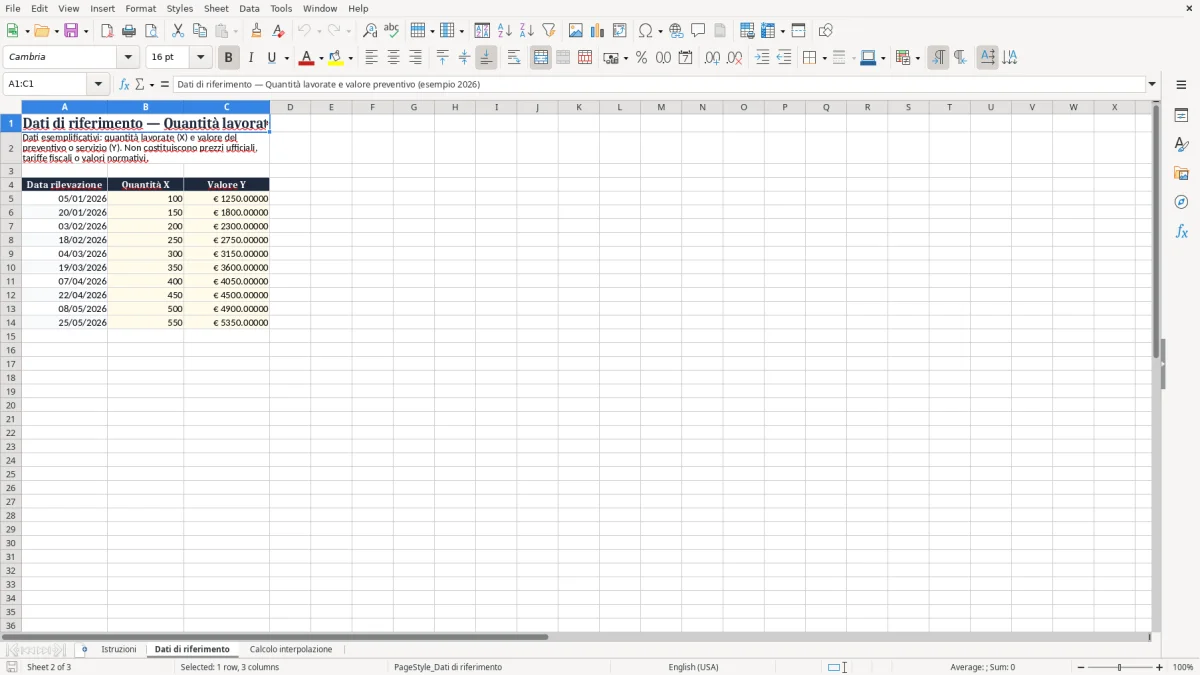Insert Chart toolbar icon
Screen dimensions: 1200x675
(x=598, y=31)
